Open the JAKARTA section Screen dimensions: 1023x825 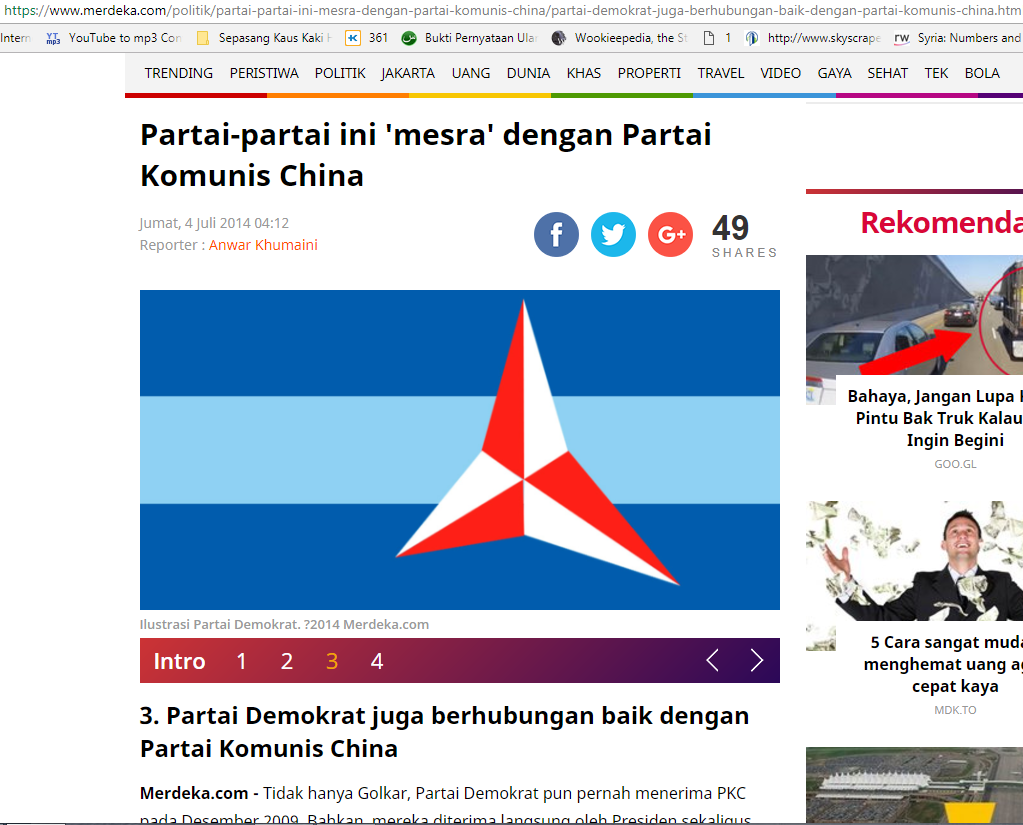point(408,73)
